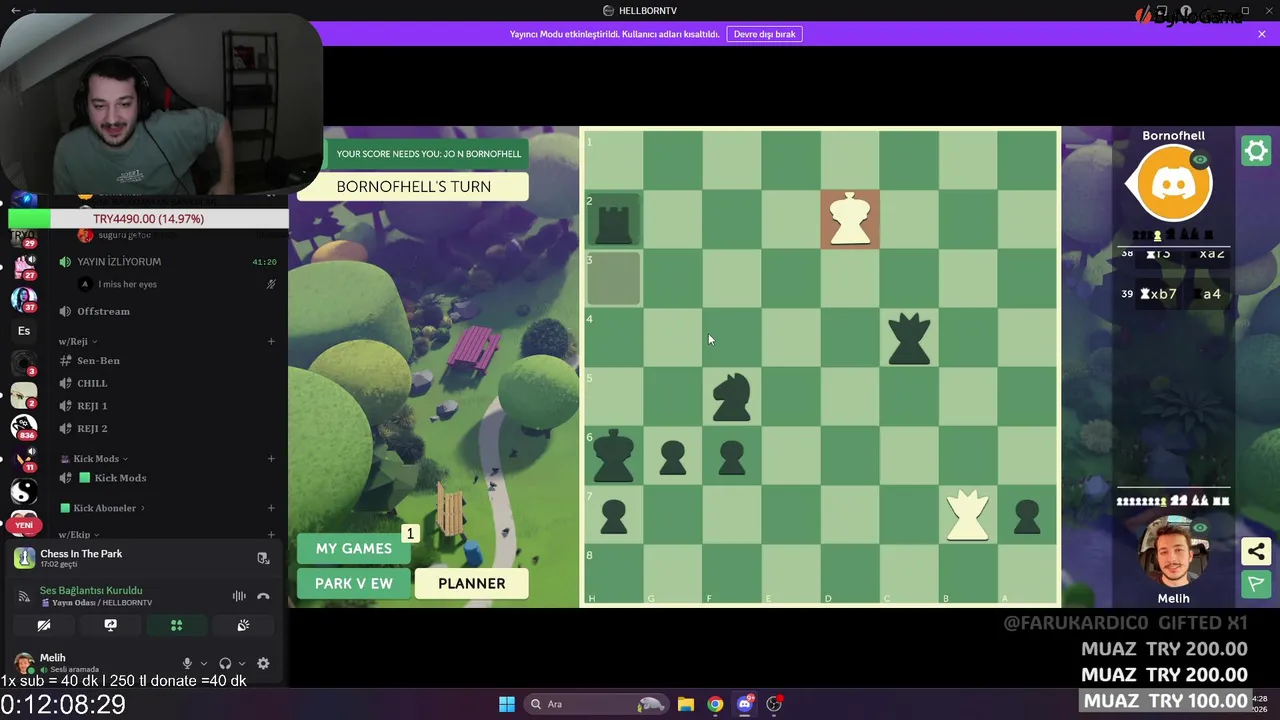1280x720 pixels.
Task: Open headphones output options arrow
Action: coord(242,663)
